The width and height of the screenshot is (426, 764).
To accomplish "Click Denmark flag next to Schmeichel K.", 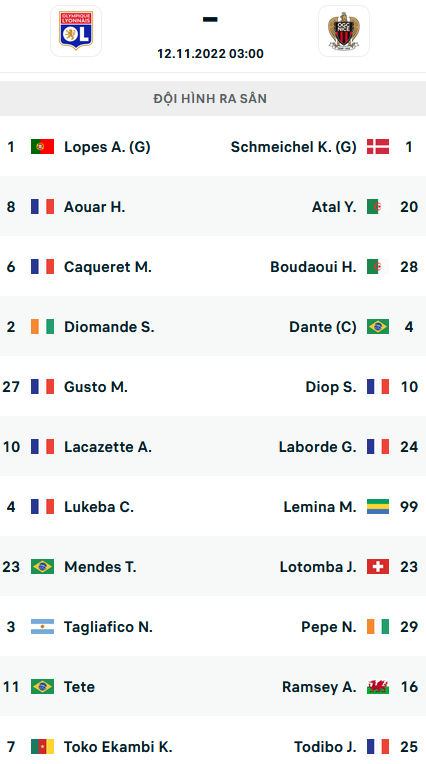I will pyautogui.click(x=378, y=147).
